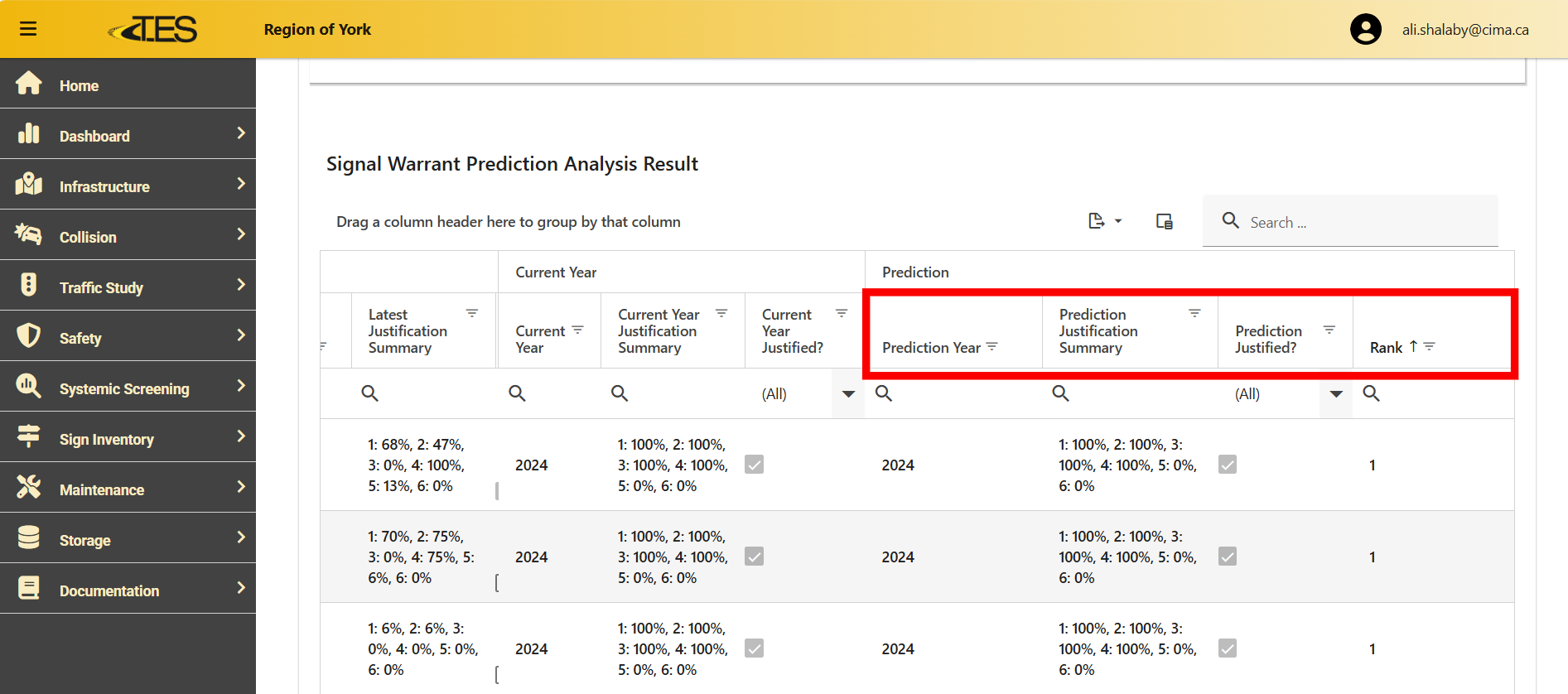
Task: Open Current Year Justified (All) dropdown
Action: point(848,394)
